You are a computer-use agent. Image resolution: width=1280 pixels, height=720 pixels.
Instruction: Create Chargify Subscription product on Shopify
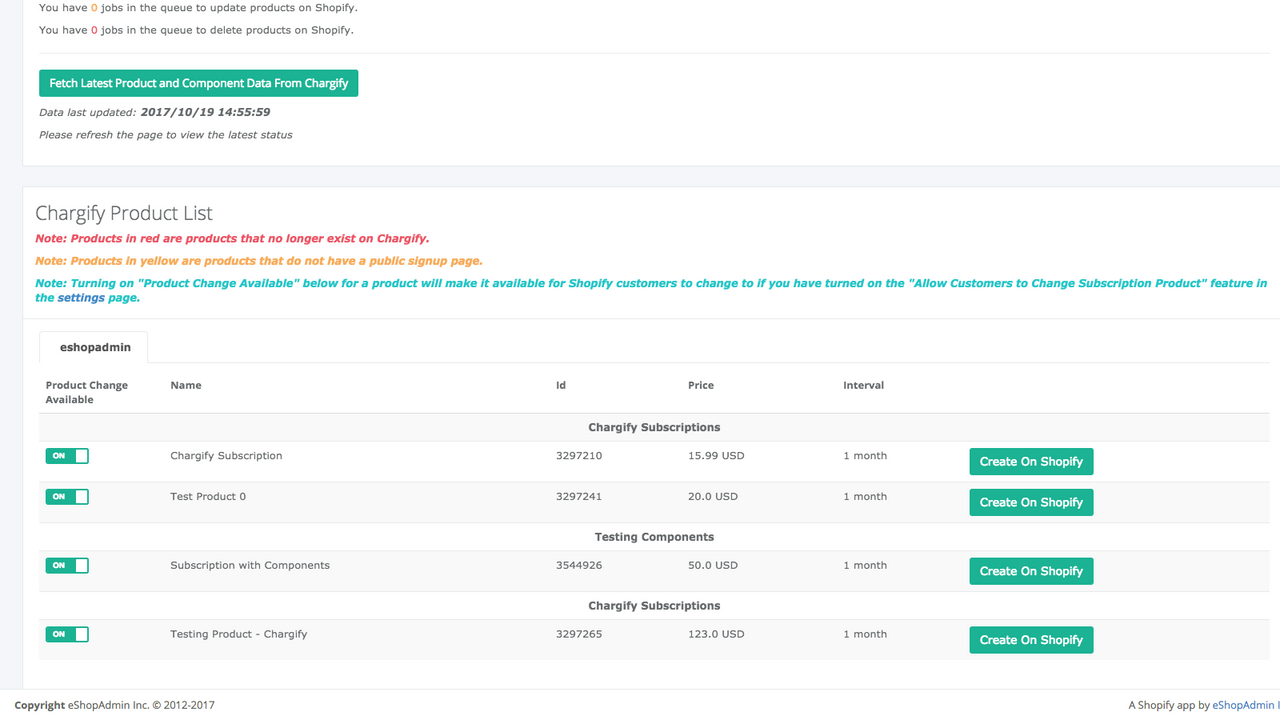[1031, 462]
